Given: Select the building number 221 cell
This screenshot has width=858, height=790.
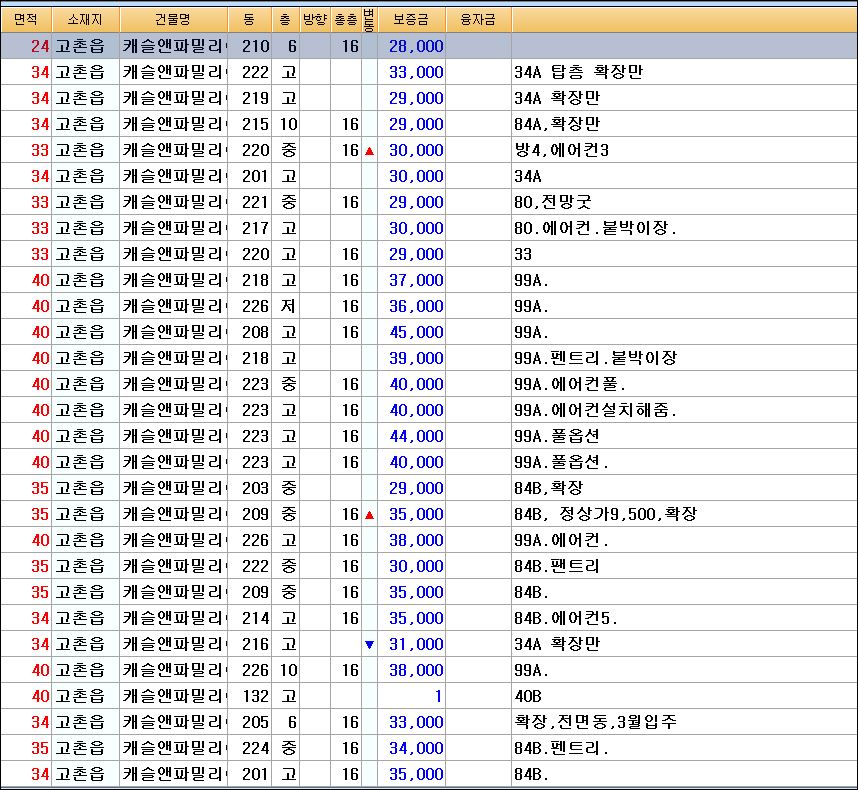Looking at the screenshot, I should pos(256,202).
